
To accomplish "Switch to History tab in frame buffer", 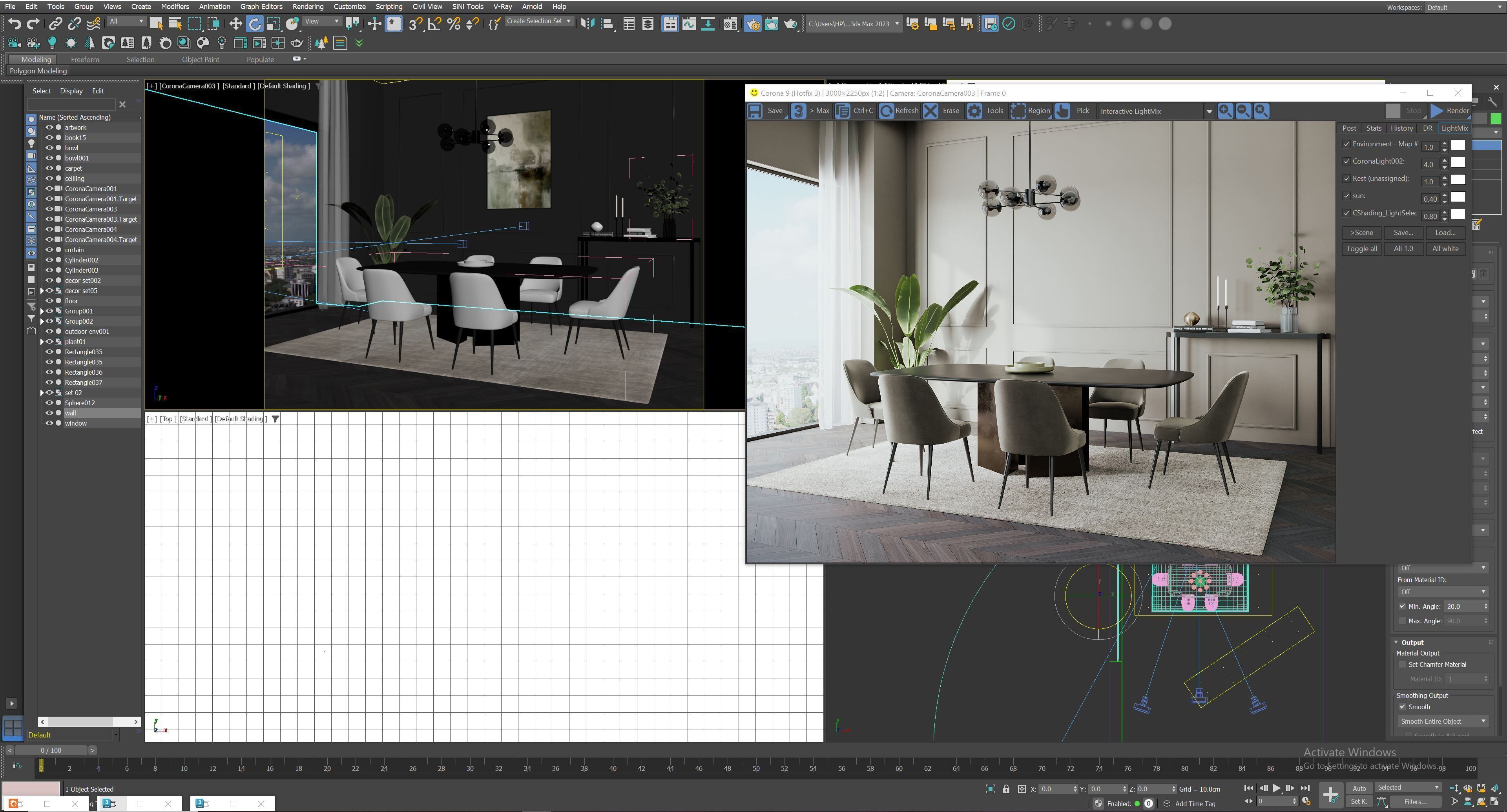I will click(1401, 128).
